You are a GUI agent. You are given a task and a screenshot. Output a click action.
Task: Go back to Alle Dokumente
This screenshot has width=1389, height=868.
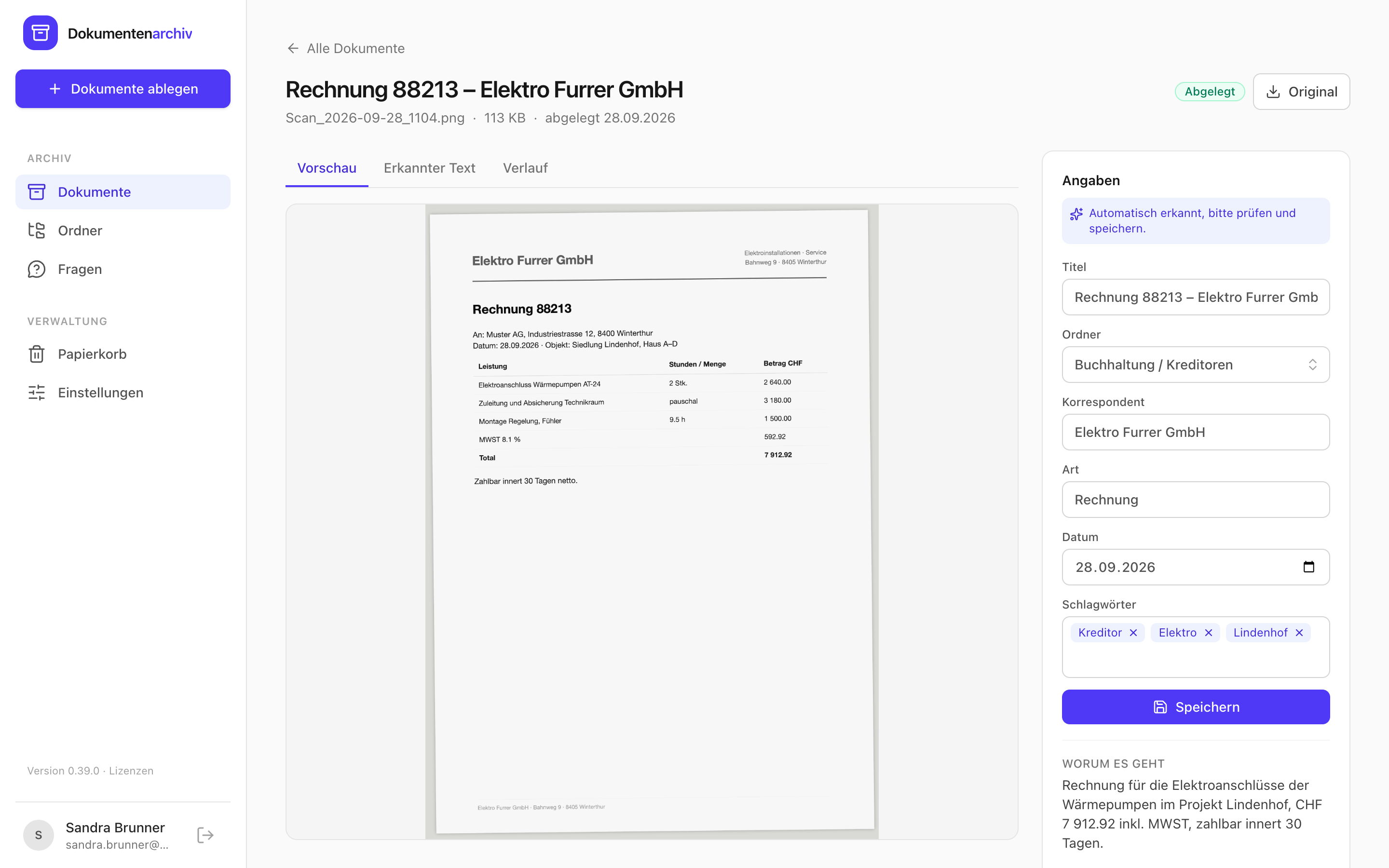[x=345, y=48]
